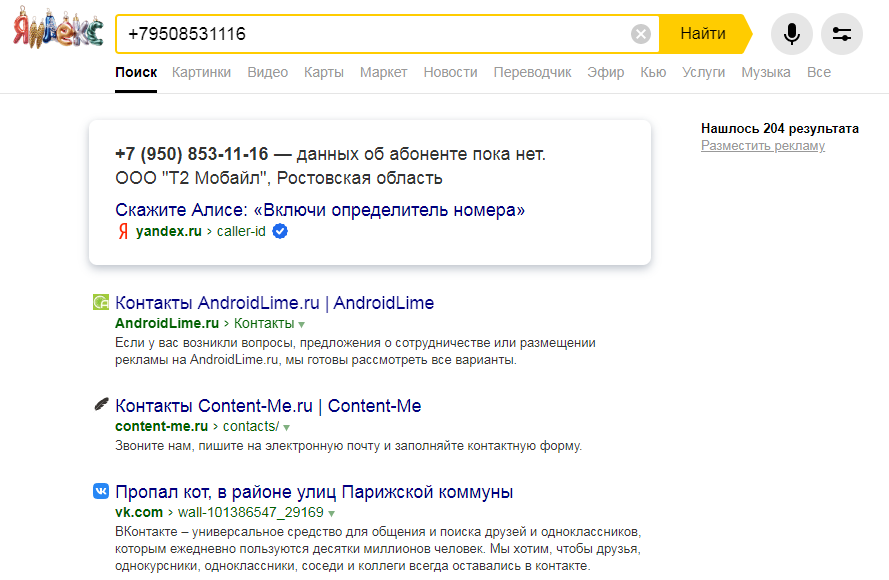Image resolution: width=889 pixels, height=580 pixels.
Task: Open the Переводчик tab
Action: pos(532,73)
